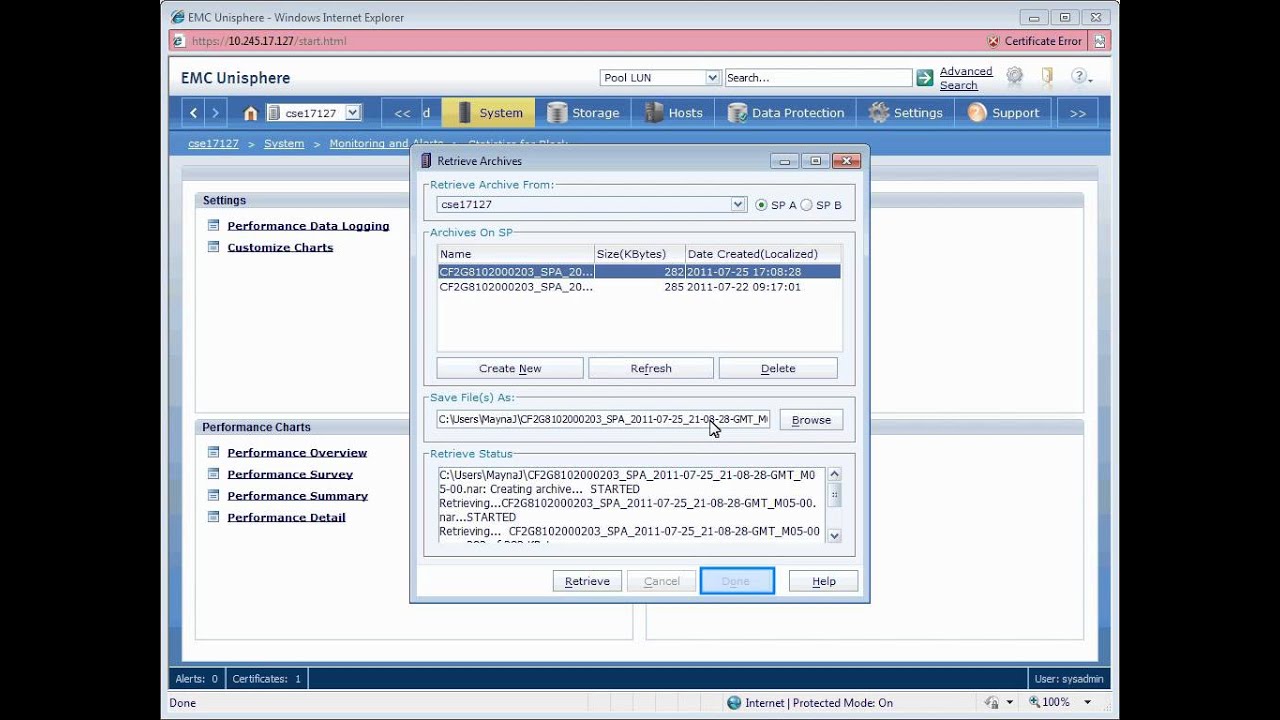The width and height of the screenshot is (1280, 720).
Task: Sort by Date Created(Localized) column header
Action: (x=763, y=254)
